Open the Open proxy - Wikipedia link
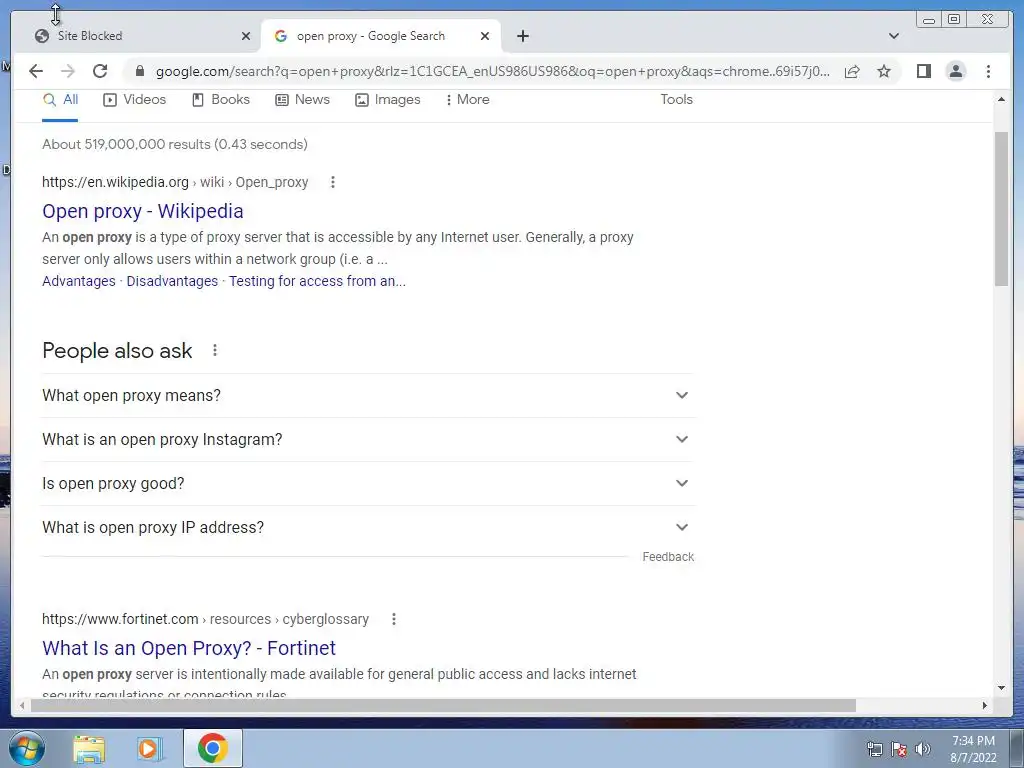Screen dimensions: 1024x768 [x=142, y=211]
